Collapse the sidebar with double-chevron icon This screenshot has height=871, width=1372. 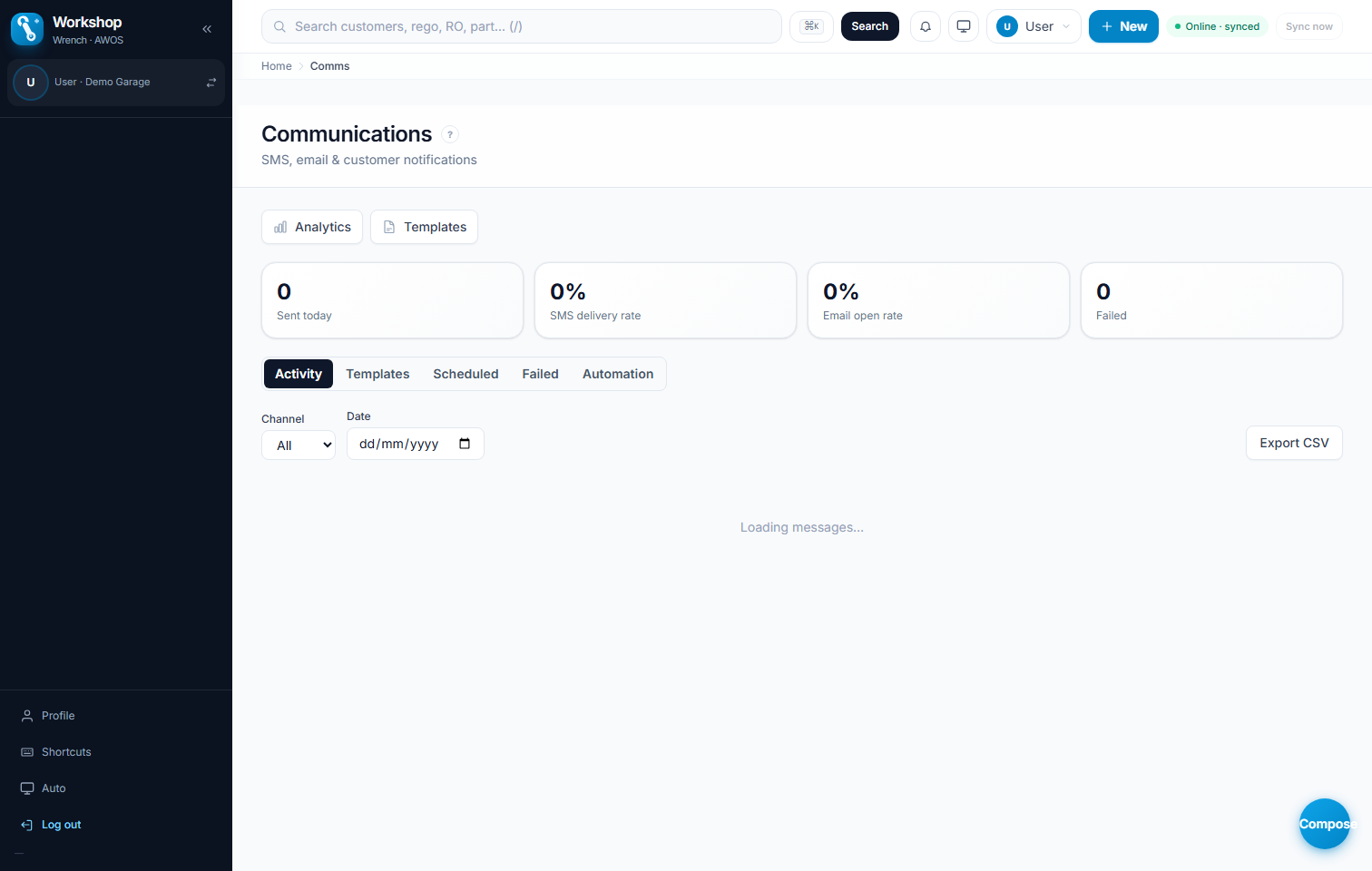(x=207, y=29)
